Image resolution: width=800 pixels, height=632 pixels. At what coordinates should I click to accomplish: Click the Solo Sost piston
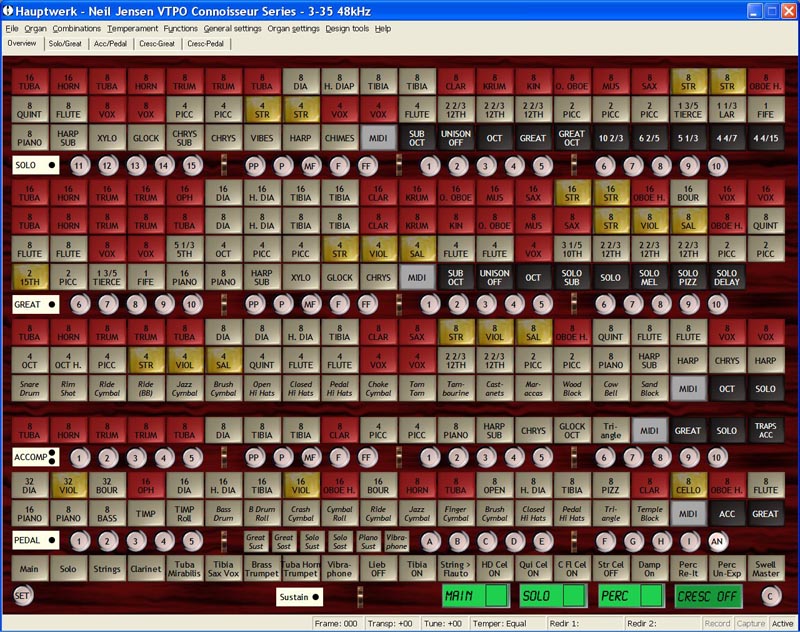(x=340, y=542)
